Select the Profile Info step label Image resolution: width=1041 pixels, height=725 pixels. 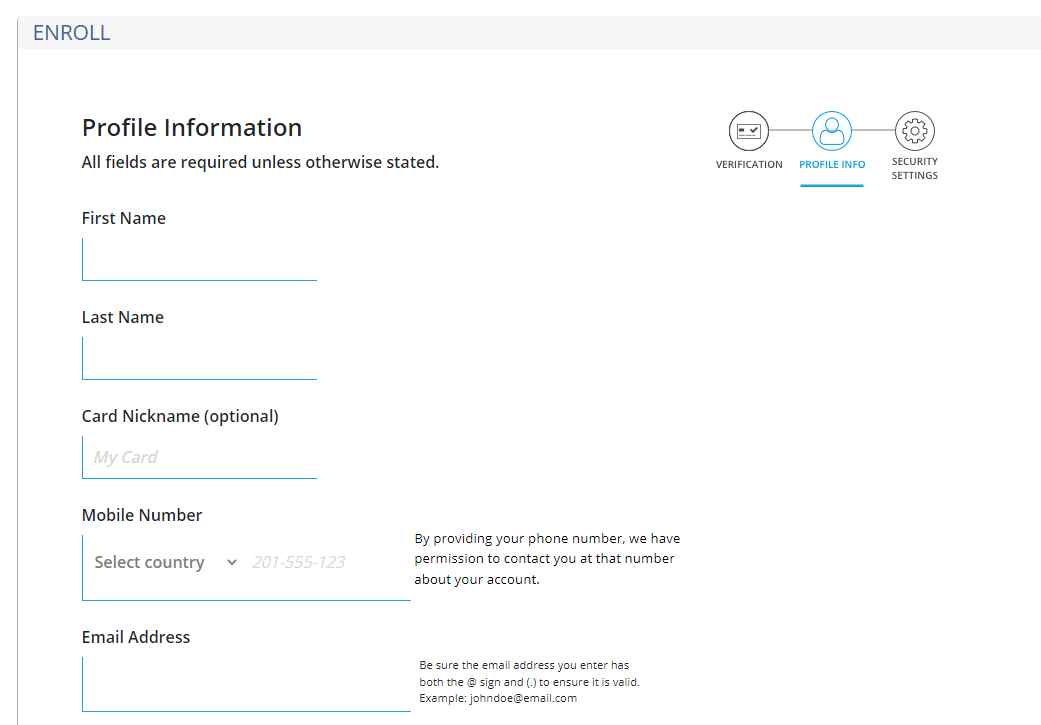click(832, 163)
